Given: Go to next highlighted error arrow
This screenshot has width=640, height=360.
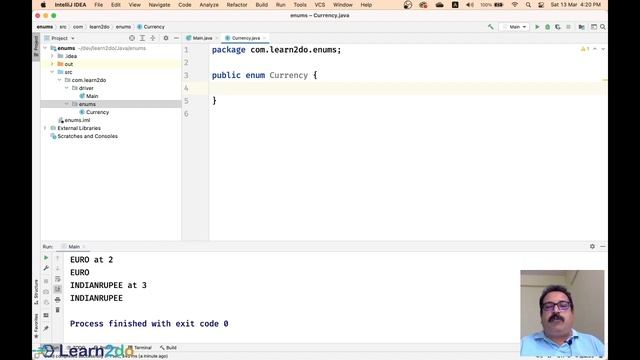Looking at the screenshot, I should coord(603,49).
